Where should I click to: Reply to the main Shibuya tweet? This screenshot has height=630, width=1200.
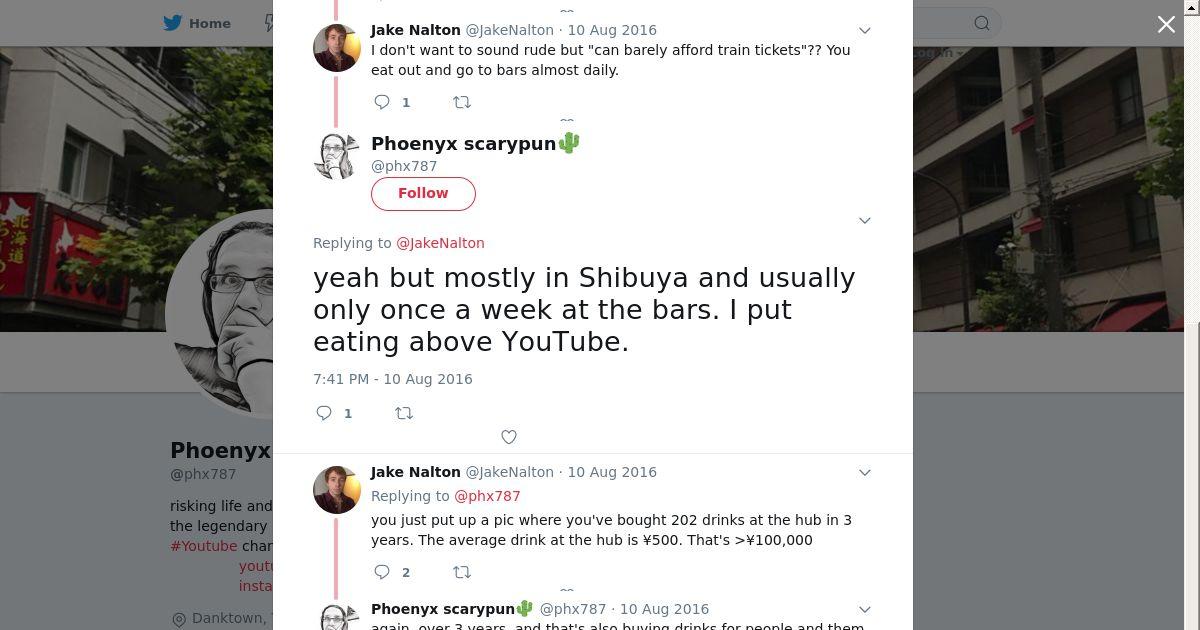(x=324, y=413)
